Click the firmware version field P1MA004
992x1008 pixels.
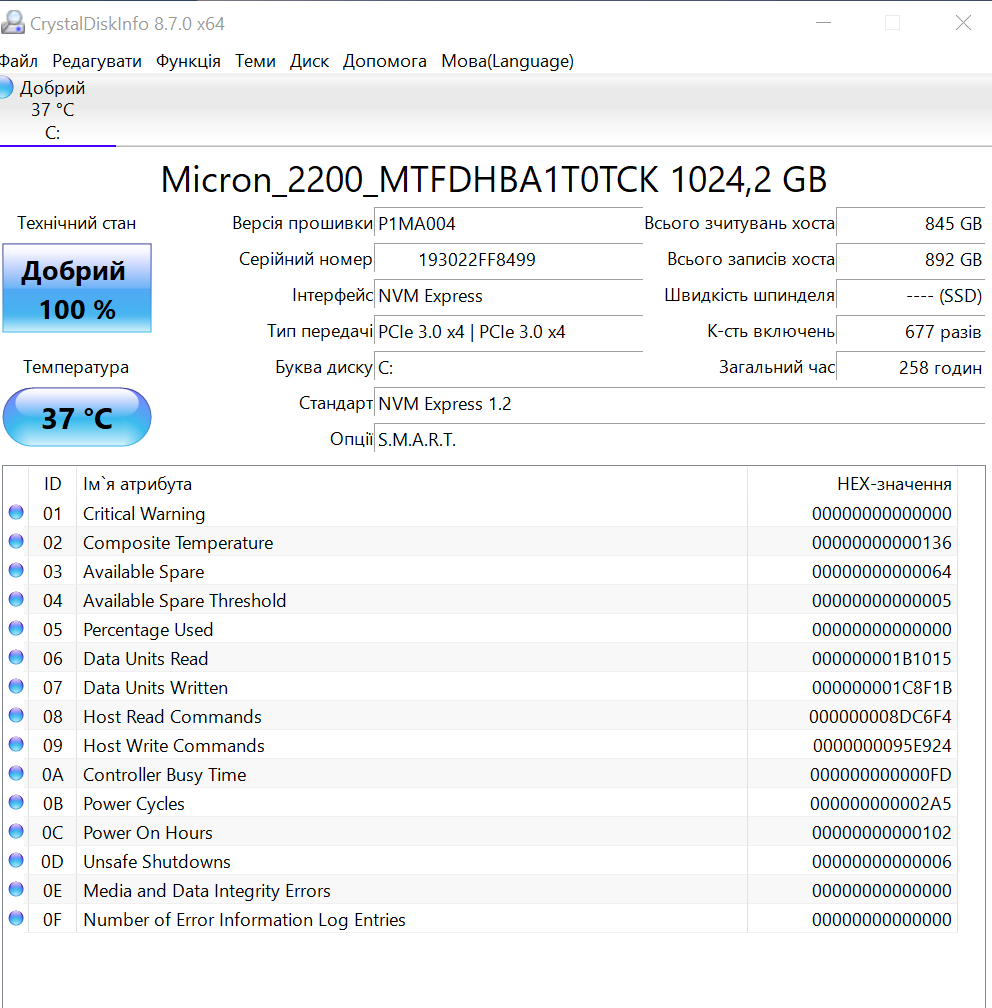(508, 224)
